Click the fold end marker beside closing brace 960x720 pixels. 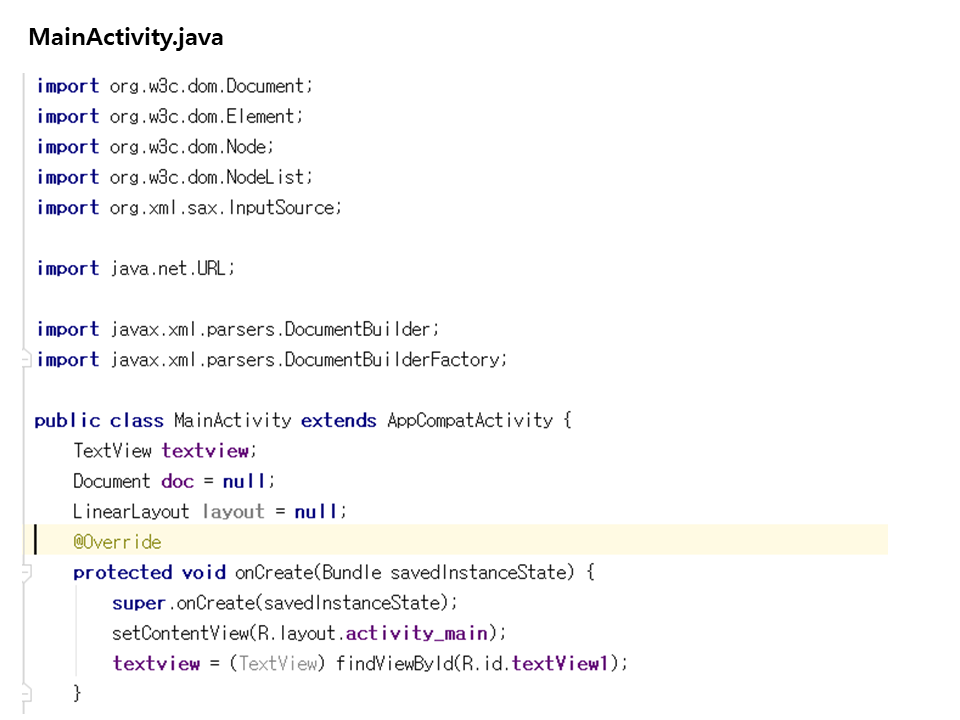pos(27,693)
